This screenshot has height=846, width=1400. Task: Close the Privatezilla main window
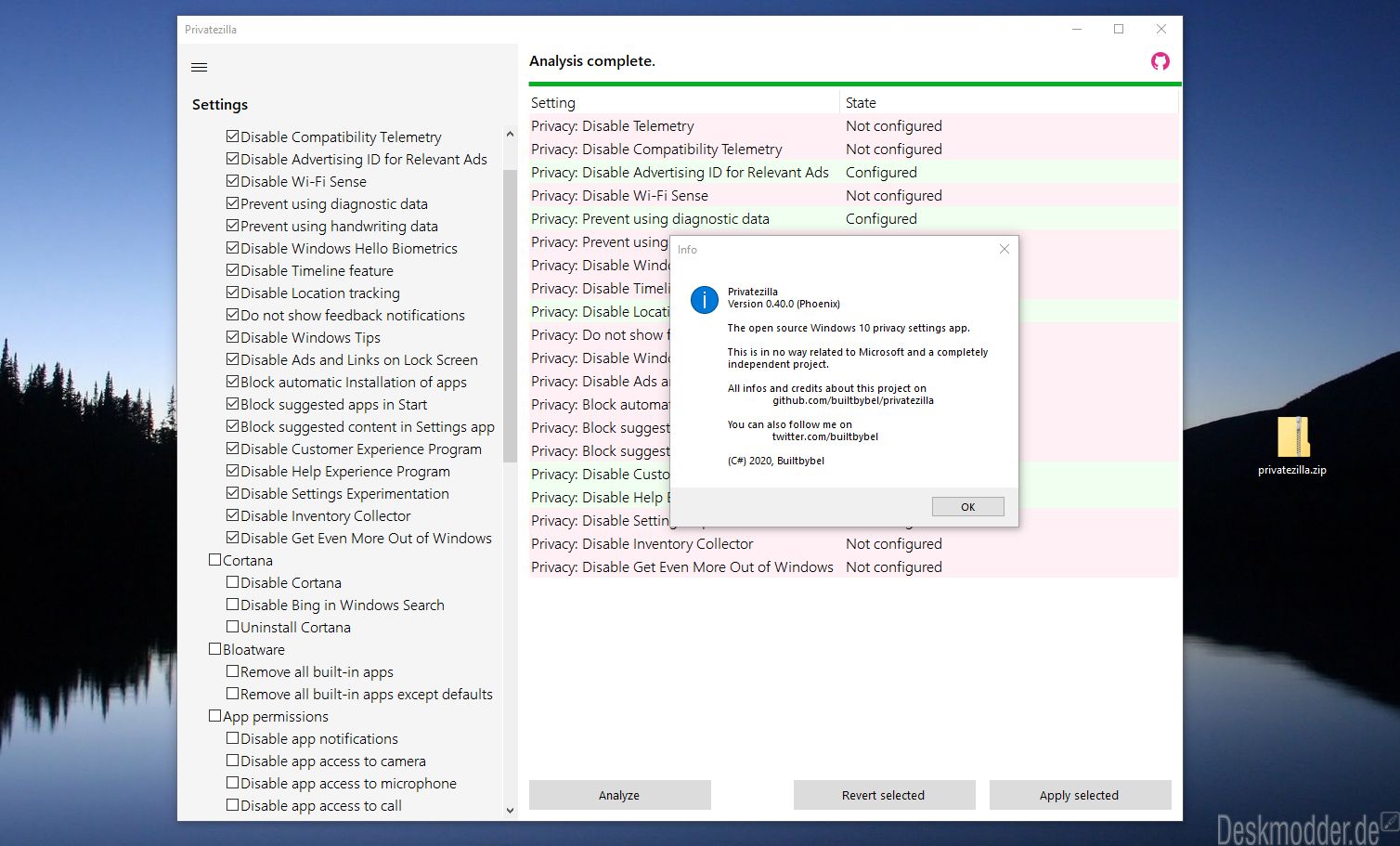[1160, 29]
